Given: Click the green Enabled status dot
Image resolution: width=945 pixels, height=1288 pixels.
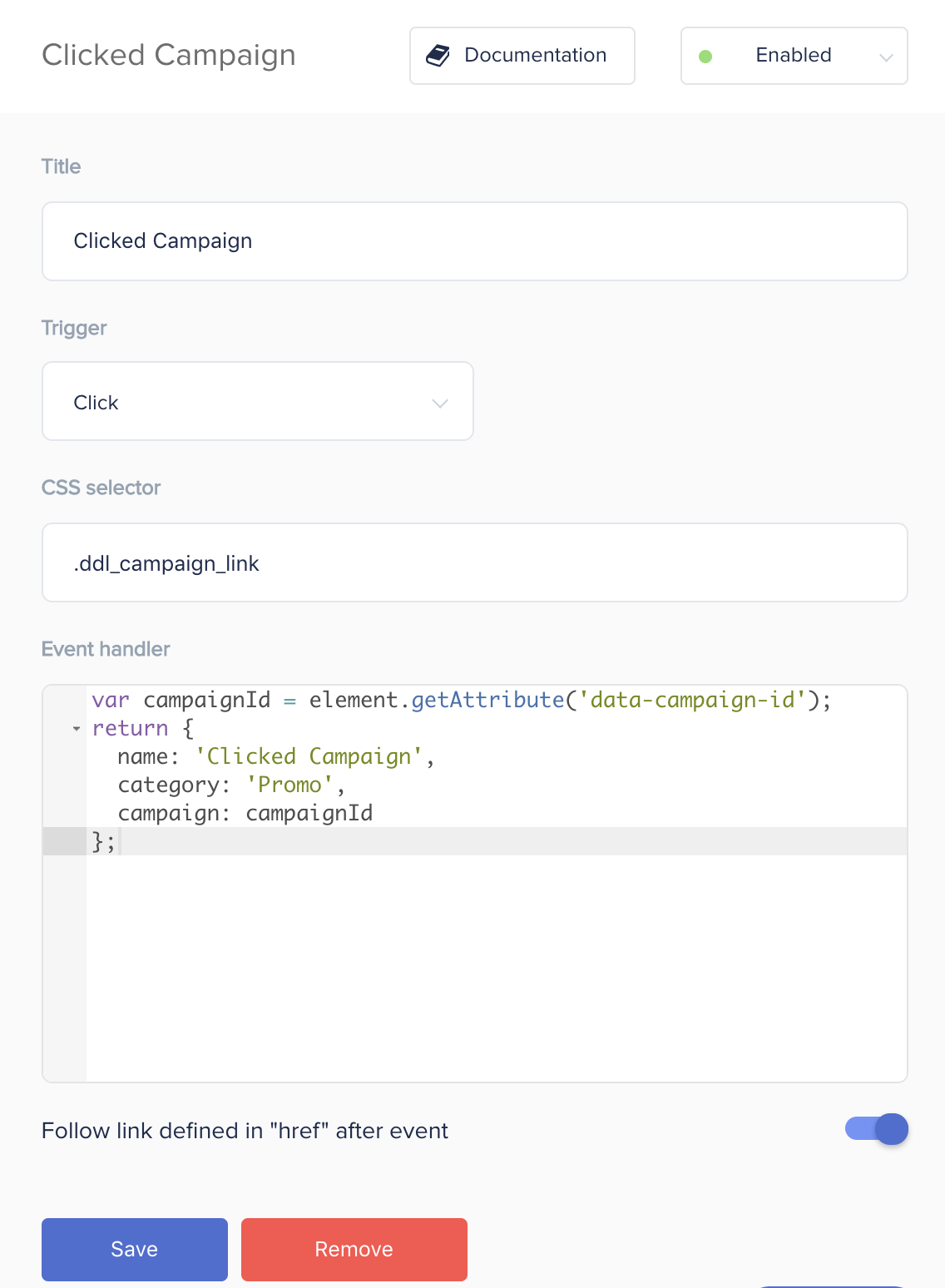Looking at the screenshot, I should 705,57.
